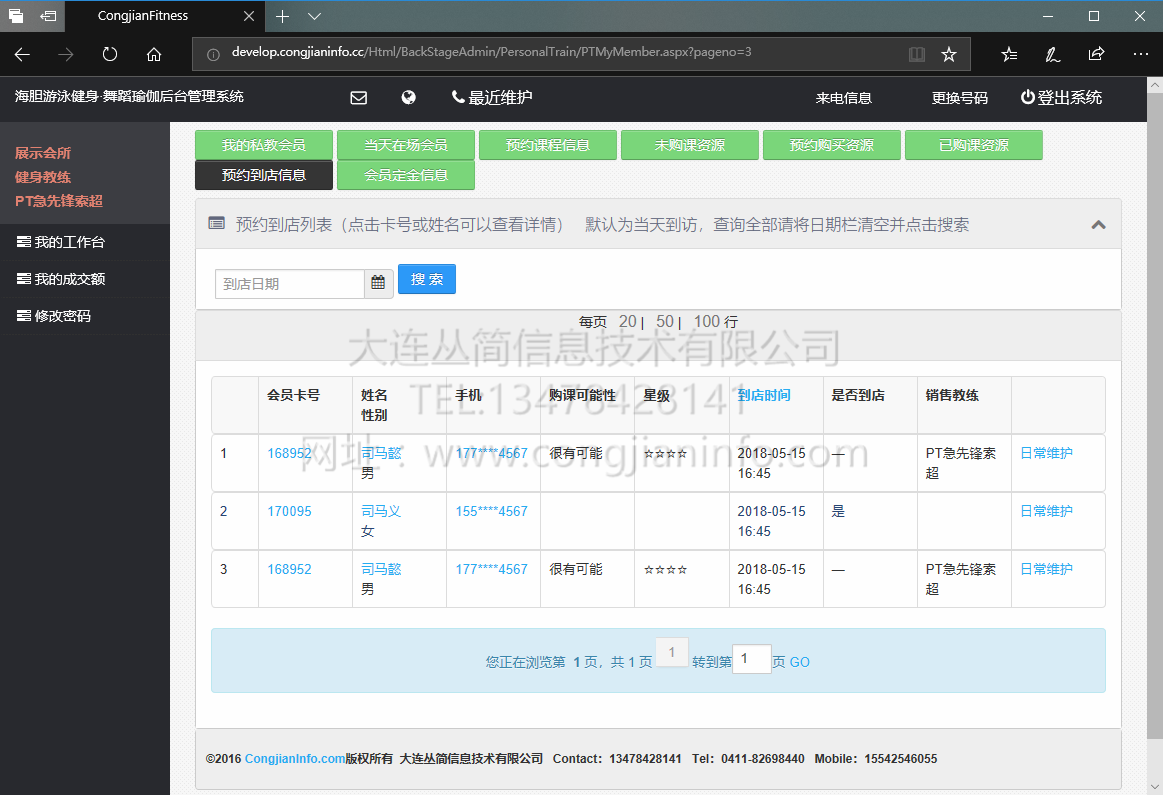Open card 168952 in row 3
The height and width of the screenshot is (795, 1163).
coord(289,569)
